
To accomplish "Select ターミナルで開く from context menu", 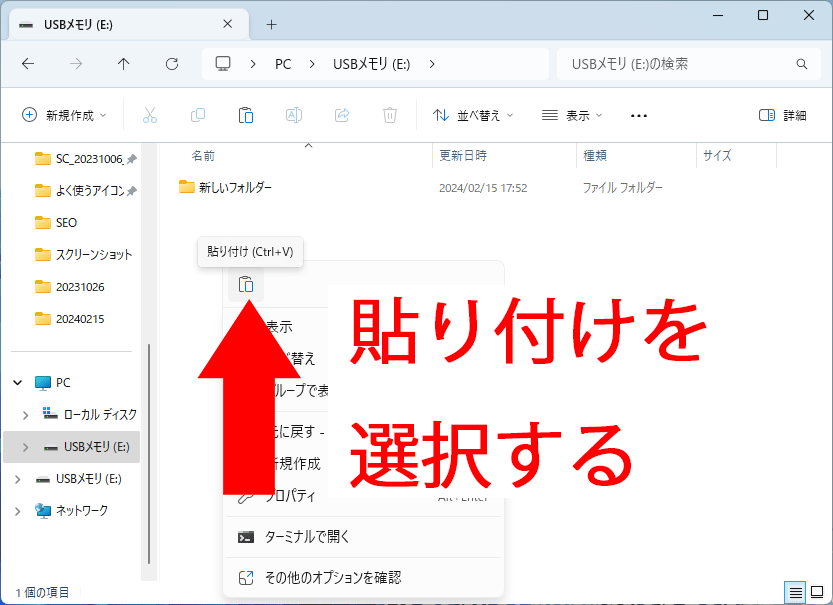I will (307, 537).
